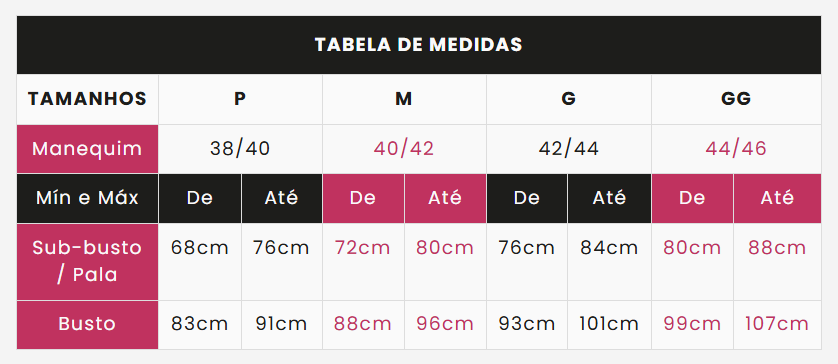Select the Mín e Máx label cell
The width and height of the screenshot is (838, 364).
tap(88, 198)
